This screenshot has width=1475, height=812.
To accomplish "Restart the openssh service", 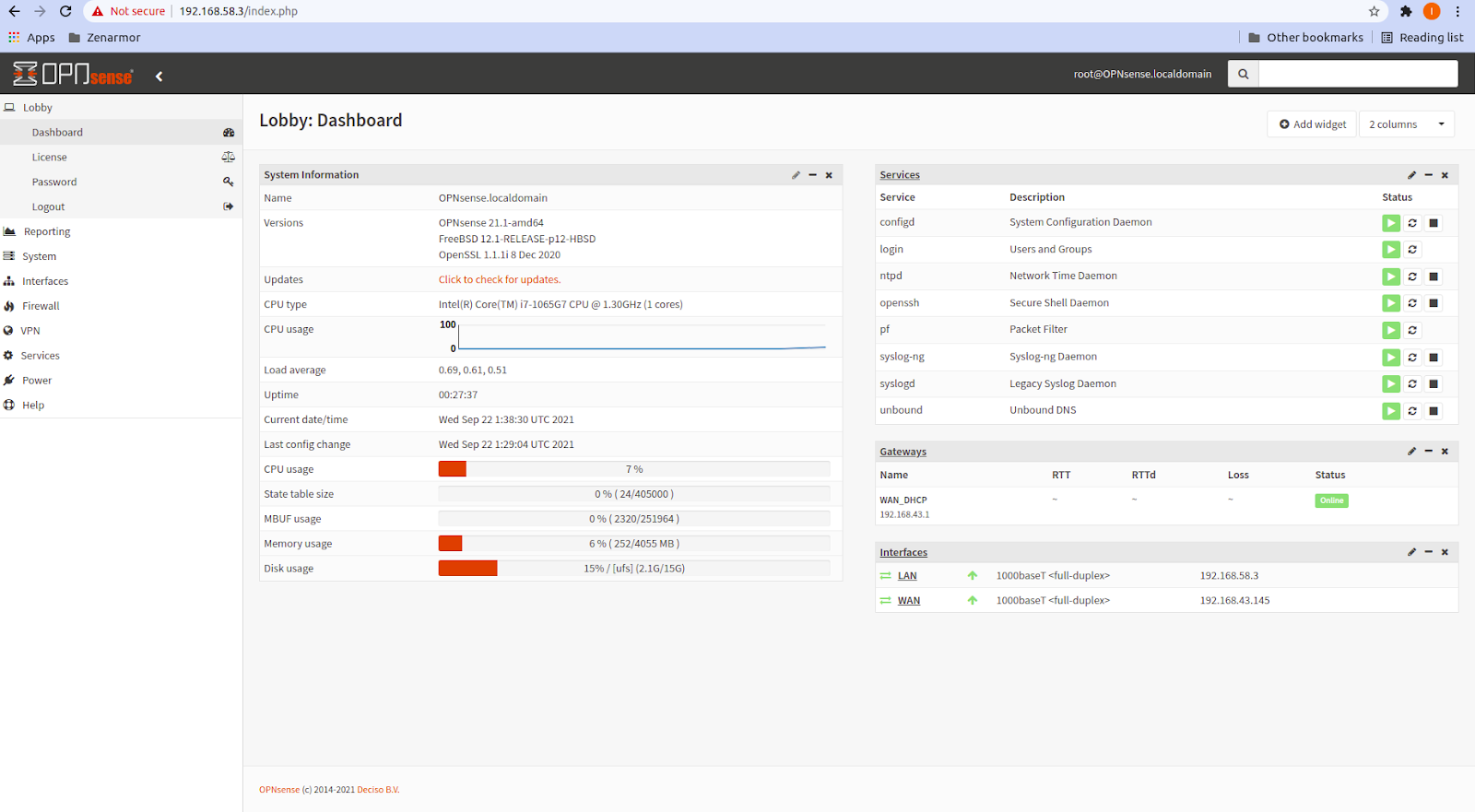I will pyautogui.click(x=1412, y=303).
